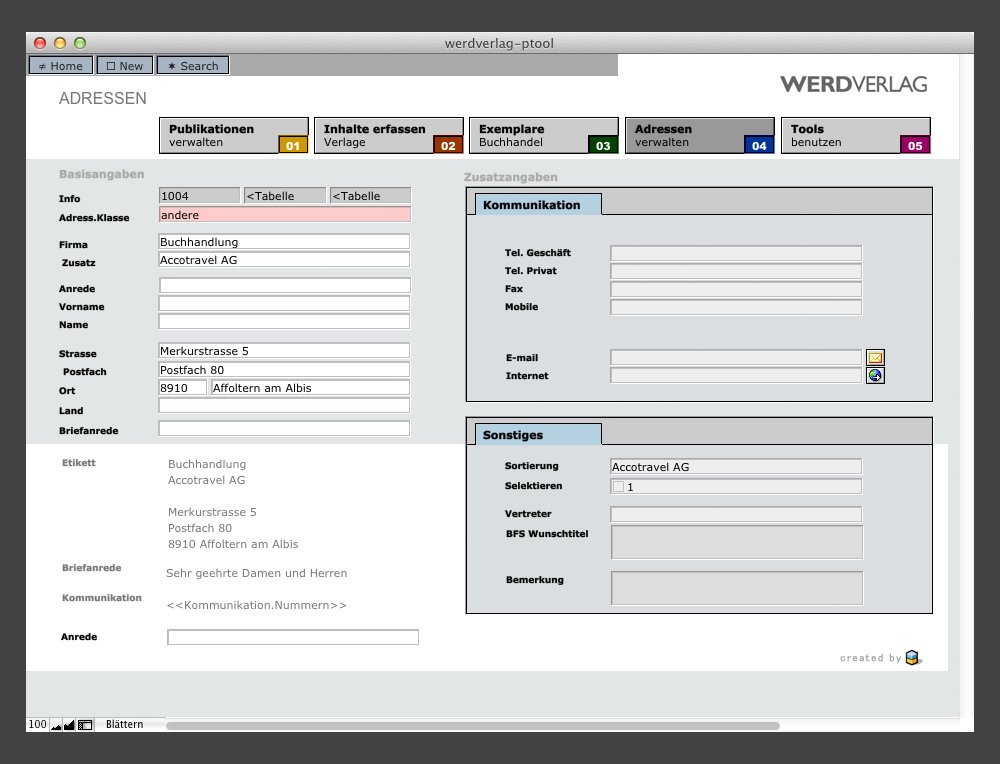Click the yellow 01 Publikationen badge

[x=293, y=146]
